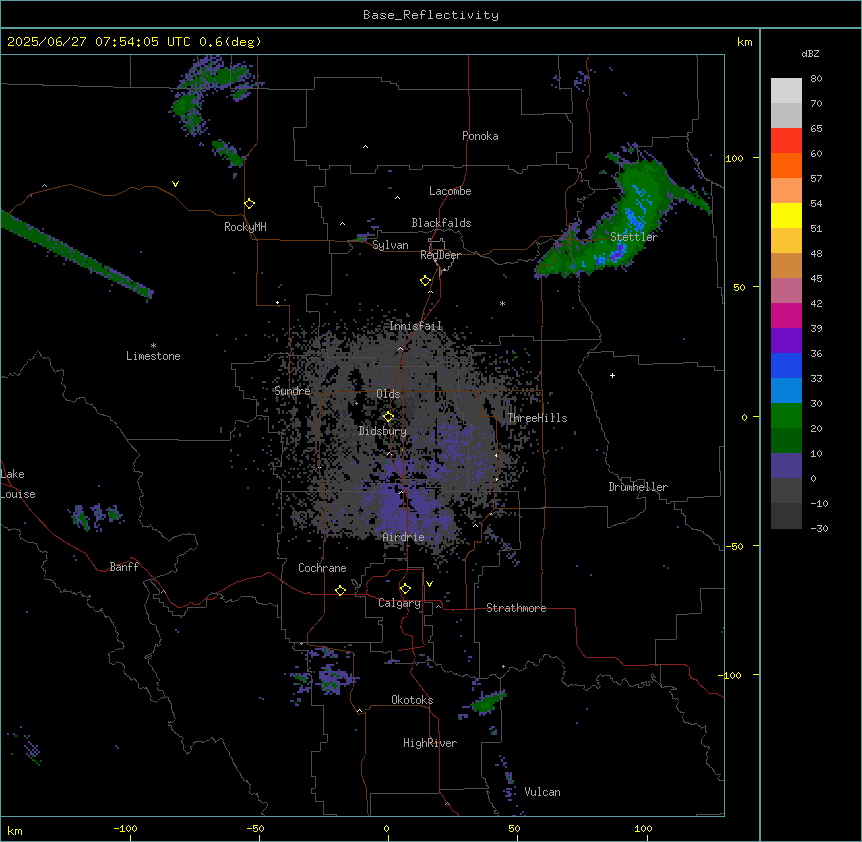Viewport: 862px width, 842px height.
Task: Select the purple 36-39 dBZ legend swatch
Action: point(786,341)
